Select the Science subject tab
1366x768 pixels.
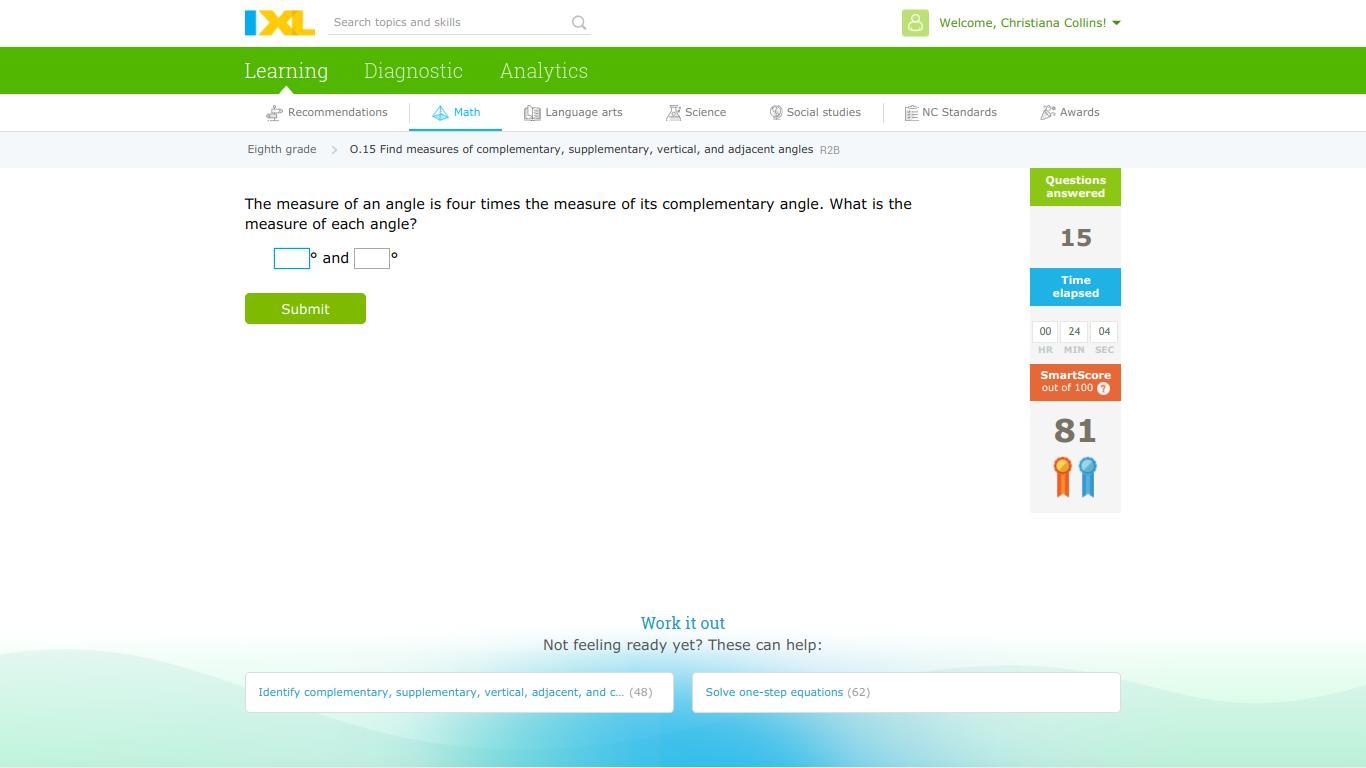696,113
